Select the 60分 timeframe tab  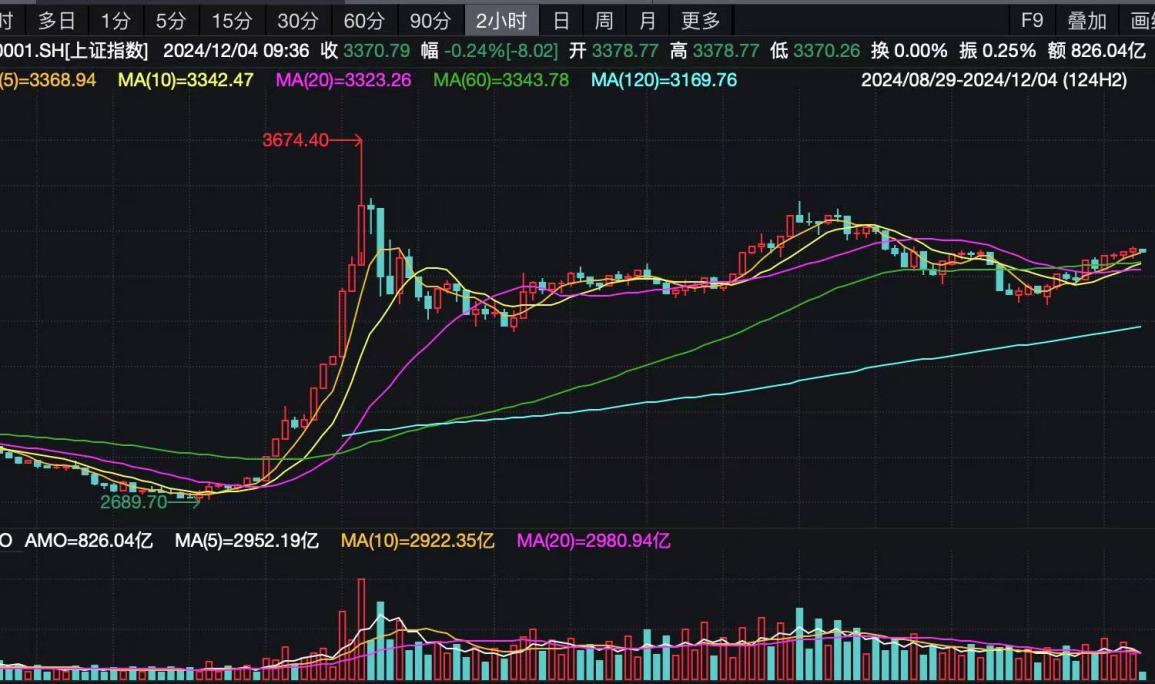pos(364,21)
